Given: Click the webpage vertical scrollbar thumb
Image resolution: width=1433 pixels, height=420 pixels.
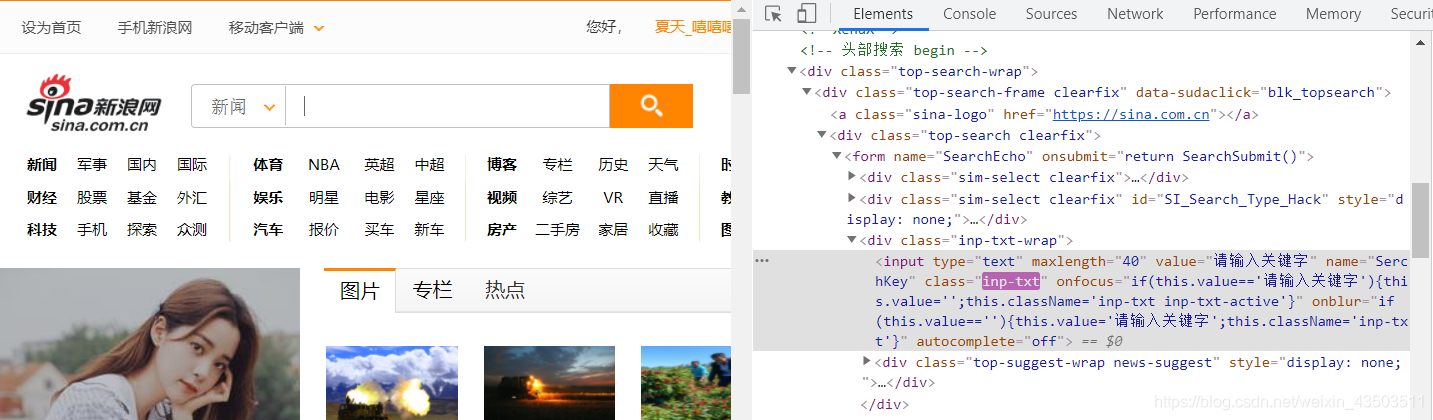Looking at the screenshot, I should coord(741,58).
